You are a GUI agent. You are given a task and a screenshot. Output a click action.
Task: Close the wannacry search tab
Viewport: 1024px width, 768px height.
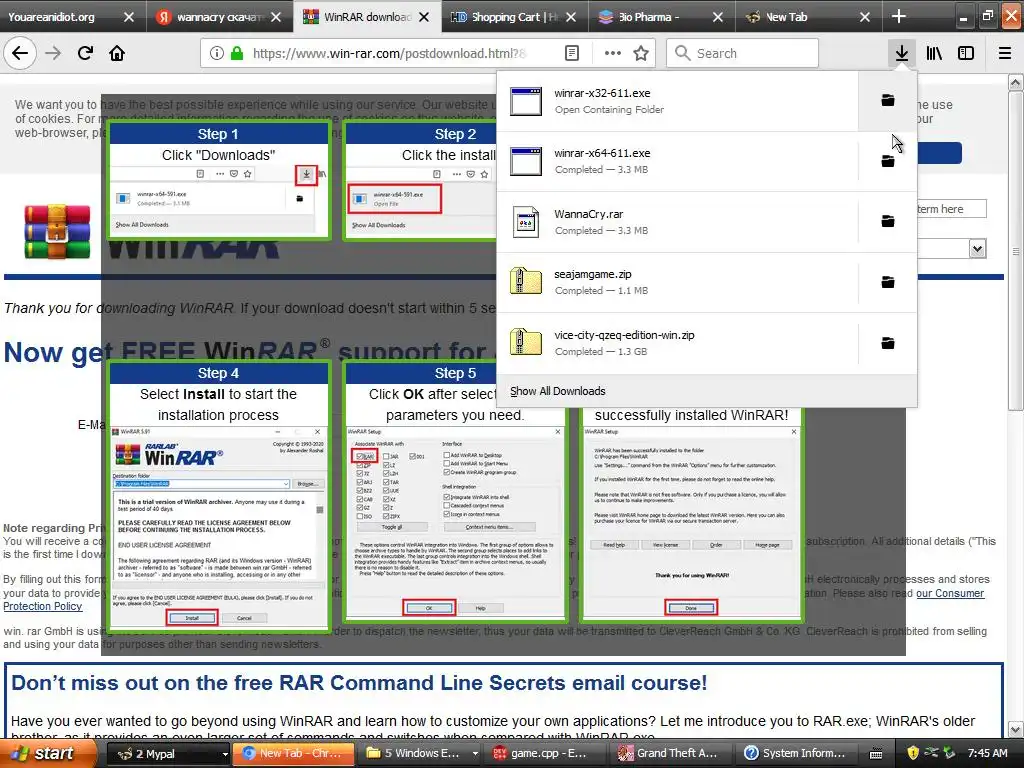(276, 17)
